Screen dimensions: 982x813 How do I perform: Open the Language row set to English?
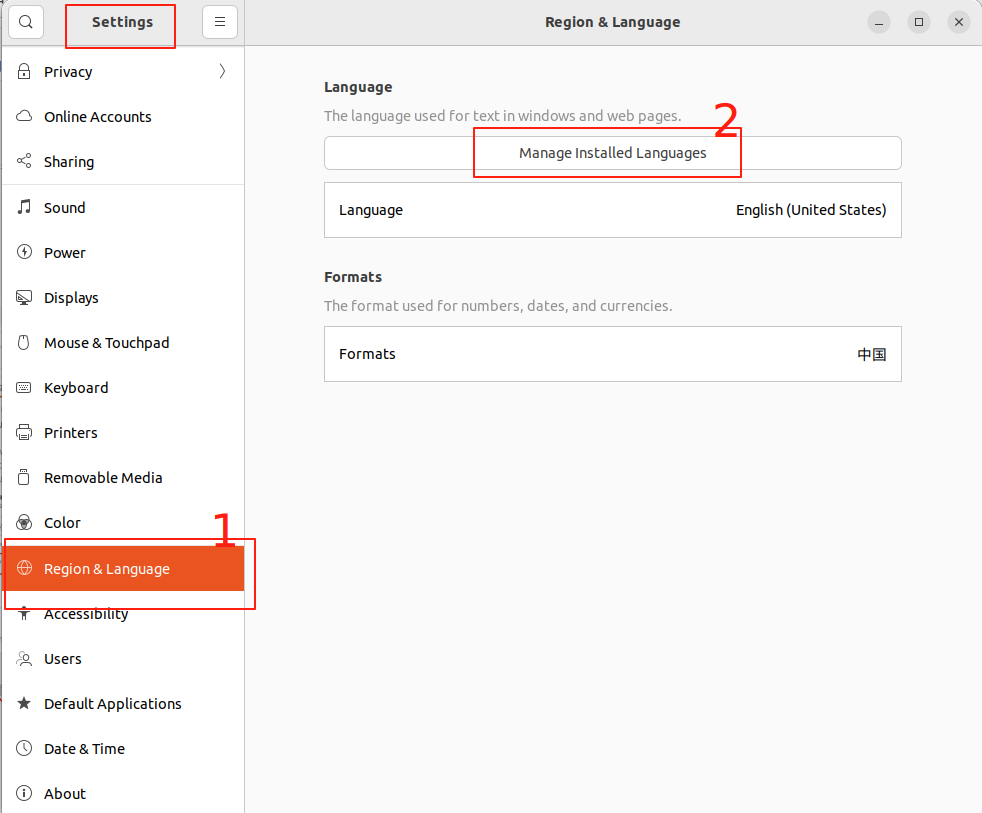(612, 210)
